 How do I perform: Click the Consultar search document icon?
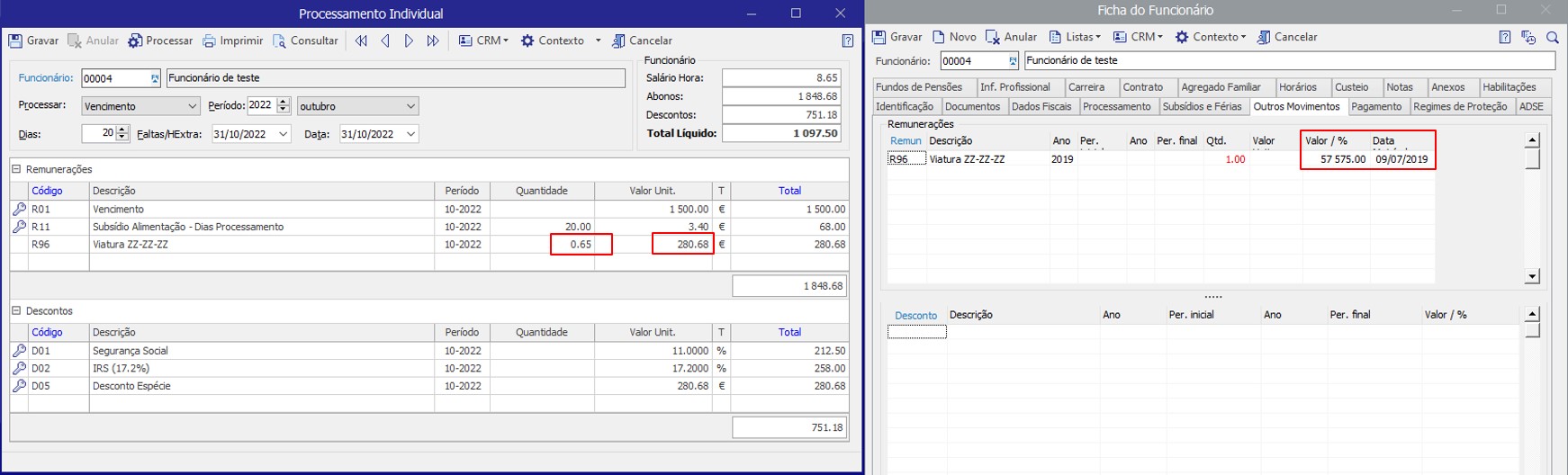click(x=280, y=40)
